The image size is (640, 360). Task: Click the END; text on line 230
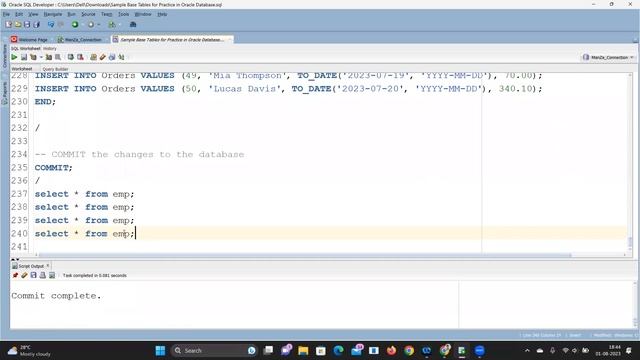(45, 102)
